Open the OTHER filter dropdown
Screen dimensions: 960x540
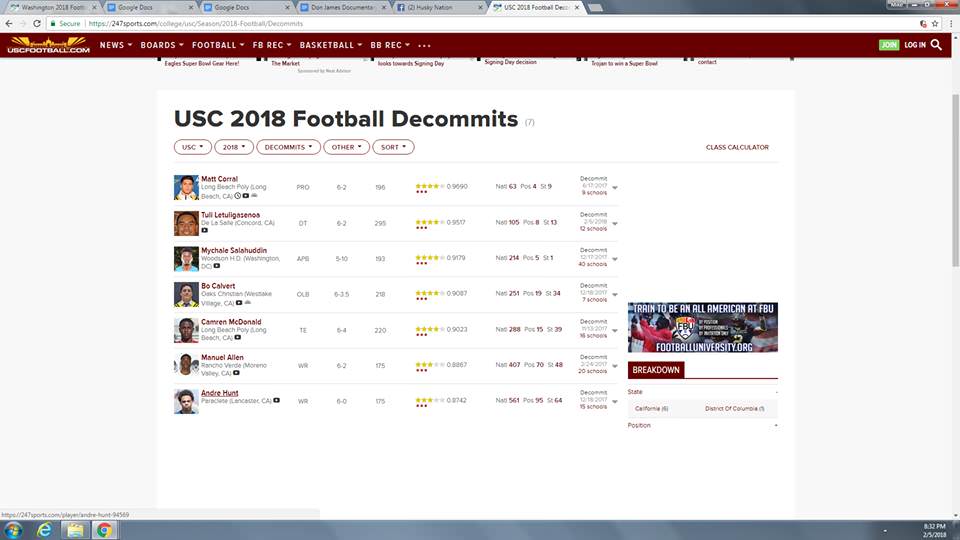[347, 147]
